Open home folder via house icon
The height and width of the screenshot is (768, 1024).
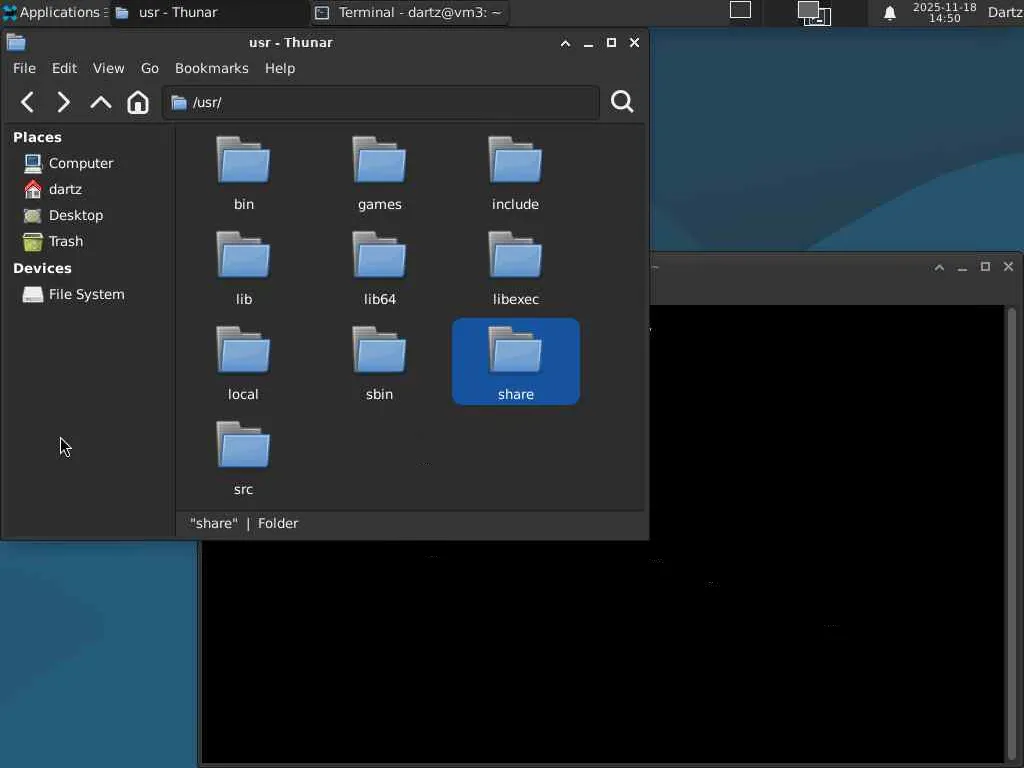(138, 102)
